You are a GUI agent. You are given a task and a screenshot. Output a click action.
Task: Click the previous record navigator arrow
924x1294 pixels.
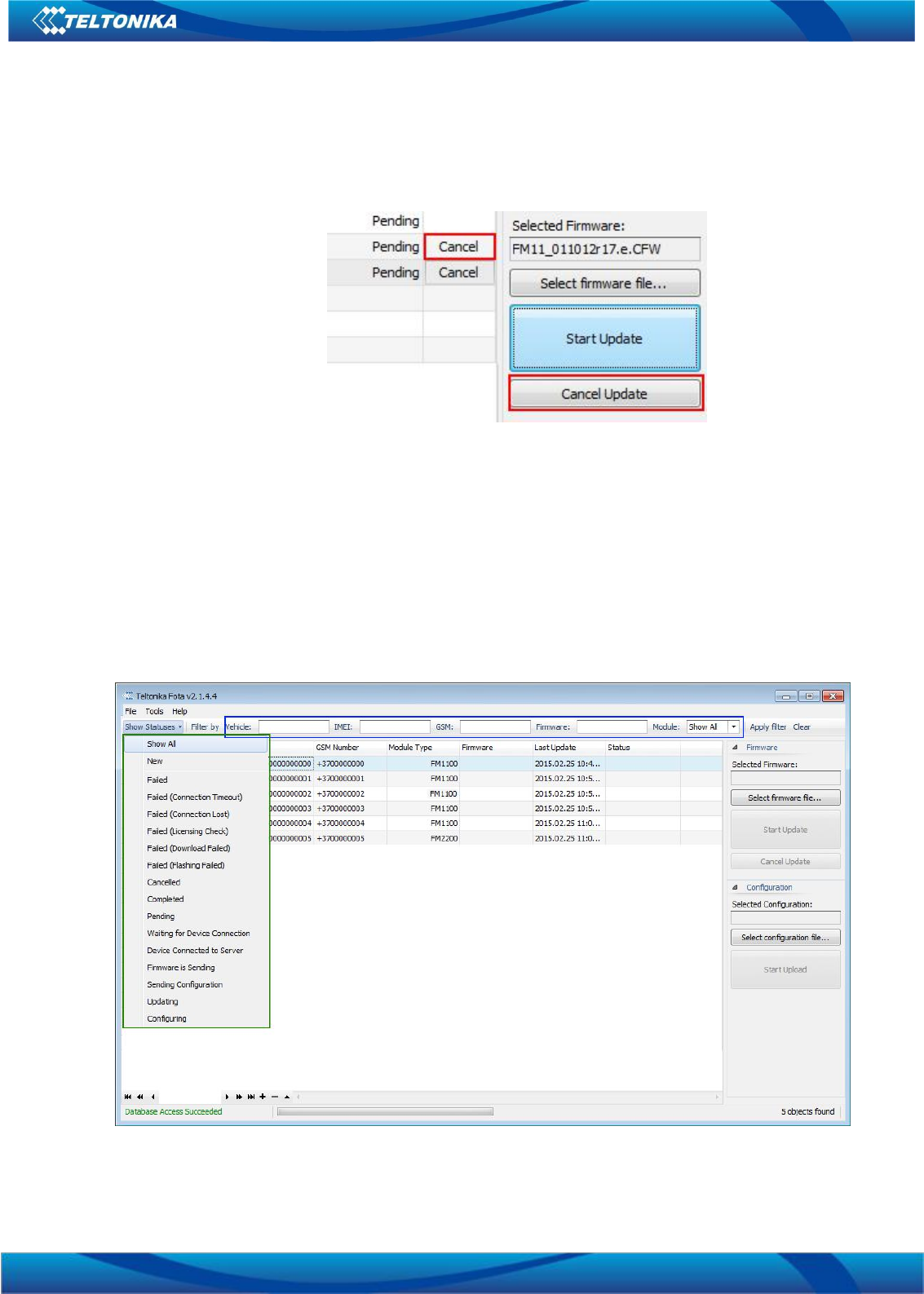153,1097
